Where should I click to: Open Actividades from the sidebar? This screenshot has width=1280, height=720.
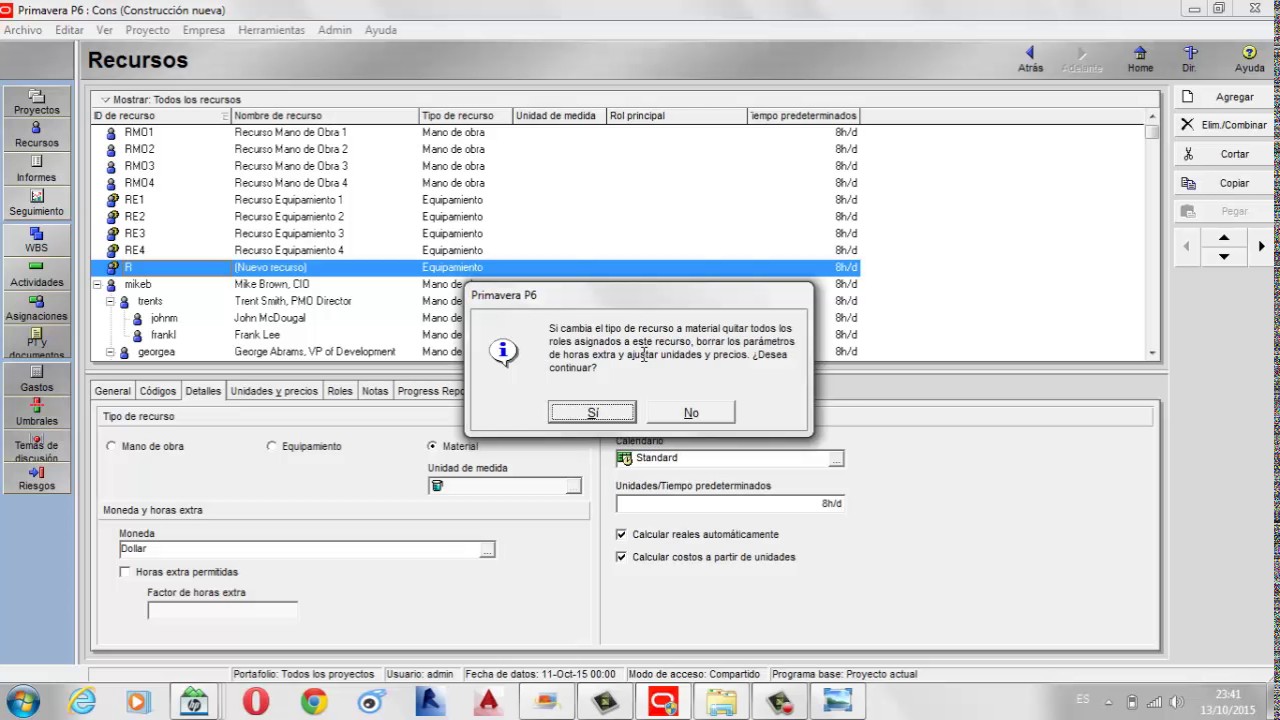pos(36,274)
